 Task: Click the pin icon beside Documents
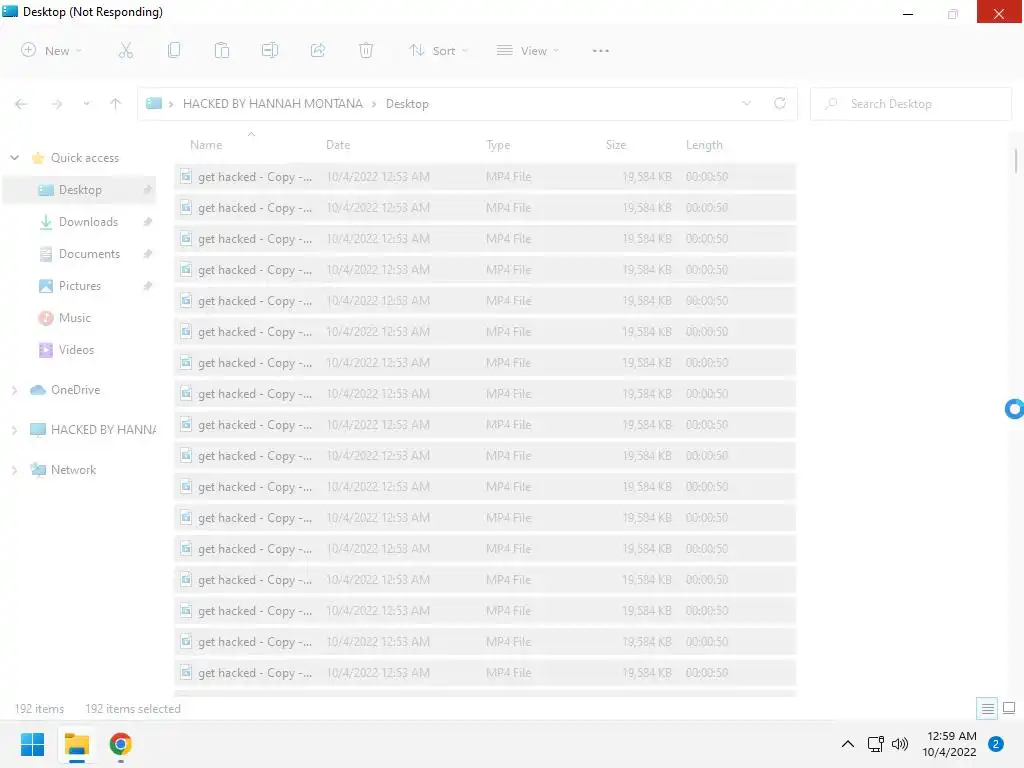click(x=148, y=253)
